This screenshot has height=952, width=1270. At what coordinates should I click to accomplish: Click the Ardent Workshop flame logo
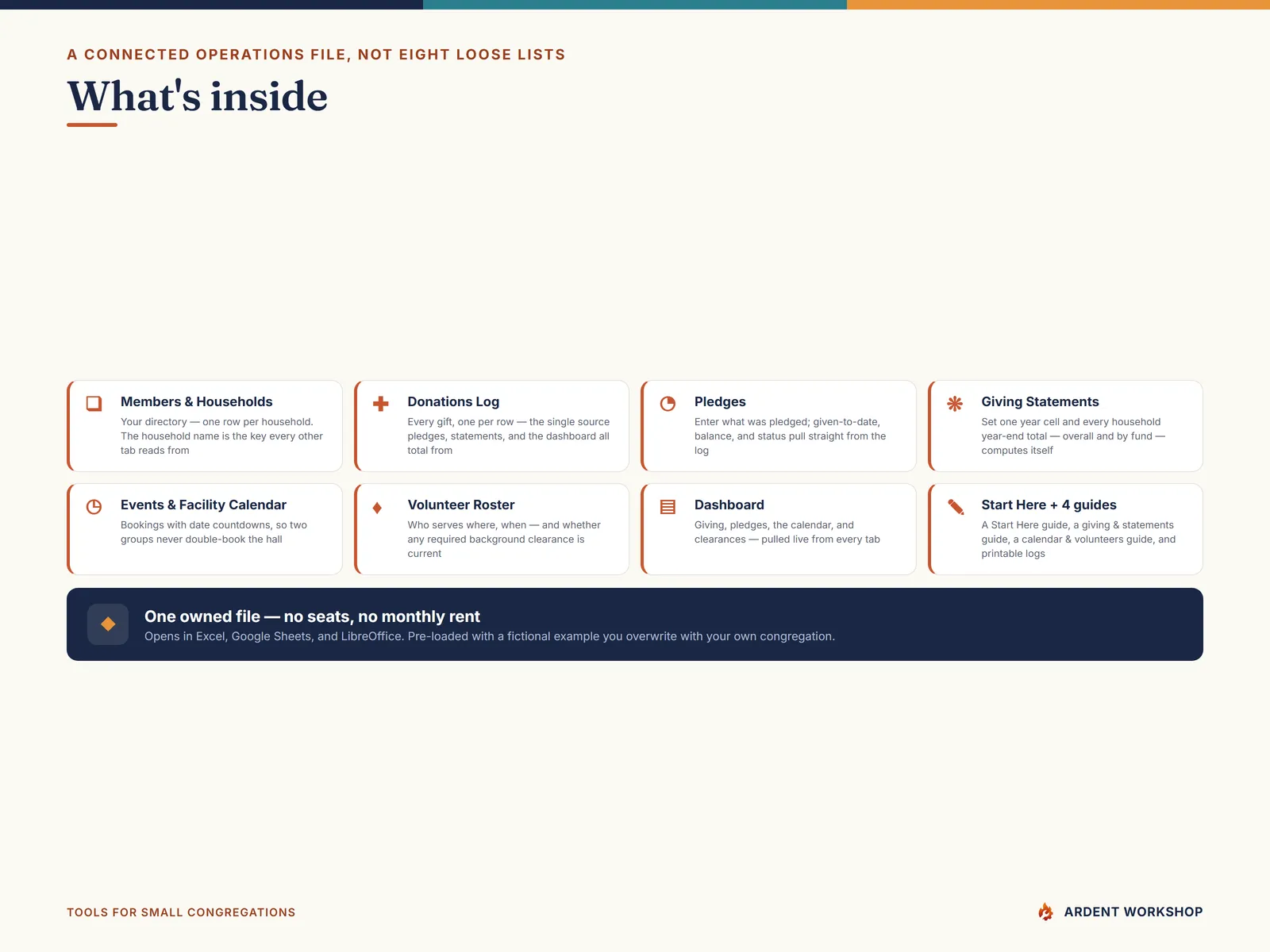tap(1045, 912)
